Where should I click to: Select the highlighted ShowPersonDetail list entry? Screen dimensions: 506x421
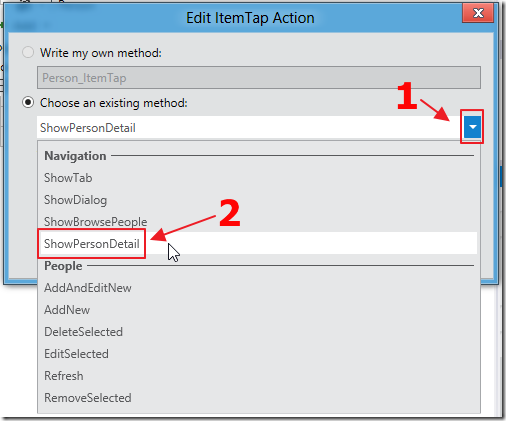coord(257,243)
